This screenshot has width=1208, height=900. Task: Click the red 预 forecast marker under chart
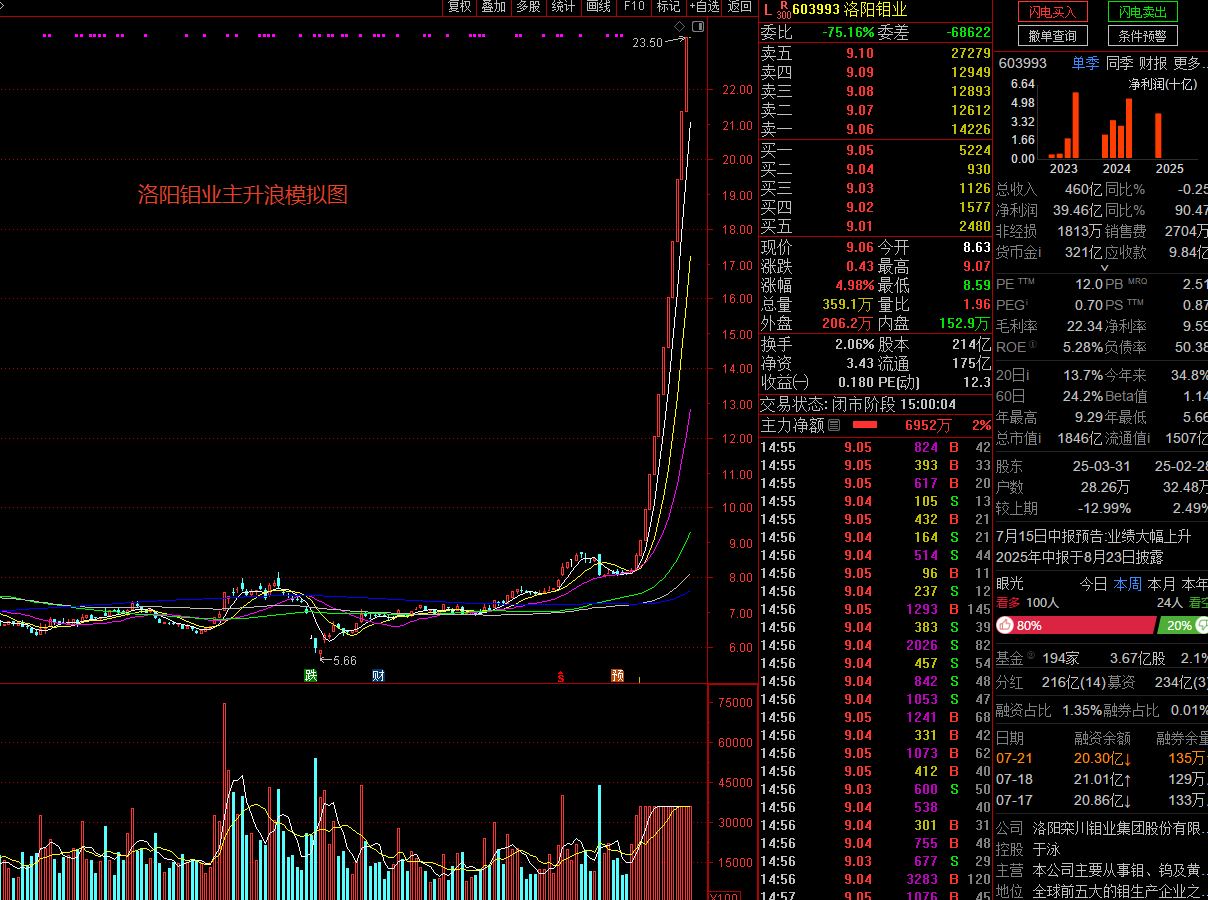pos(618,676)
